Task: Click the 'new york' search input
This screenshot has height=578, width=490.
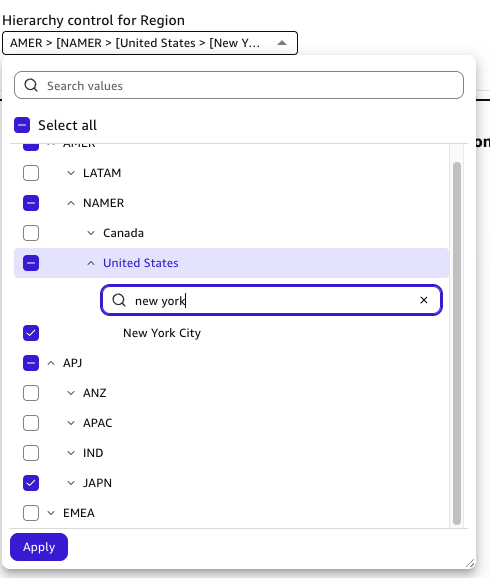Action: point(271,300)
